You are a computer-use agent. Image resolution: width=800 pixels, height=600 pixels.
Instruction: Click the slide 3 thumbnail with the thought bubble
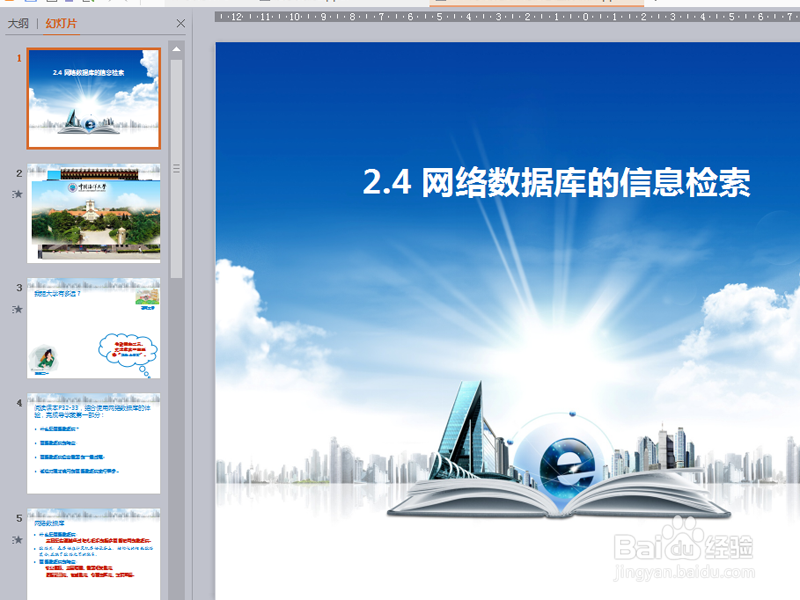(95, 329)
